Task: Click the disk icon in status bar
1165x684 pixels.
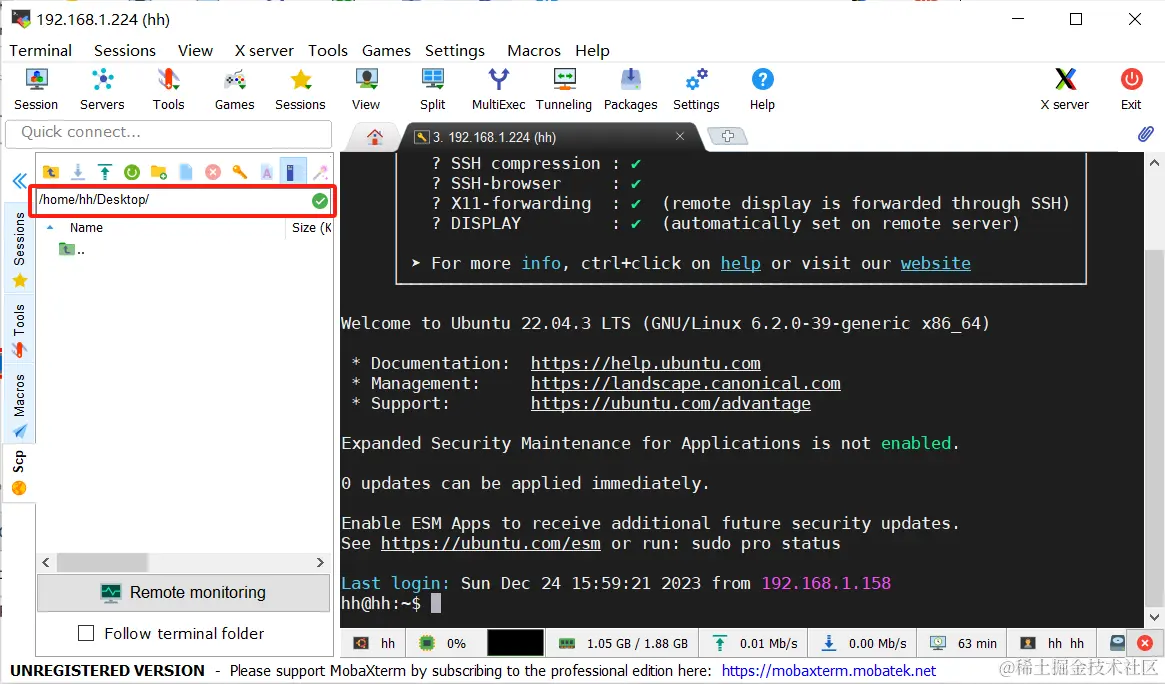Action: [x=1117, y=643]
